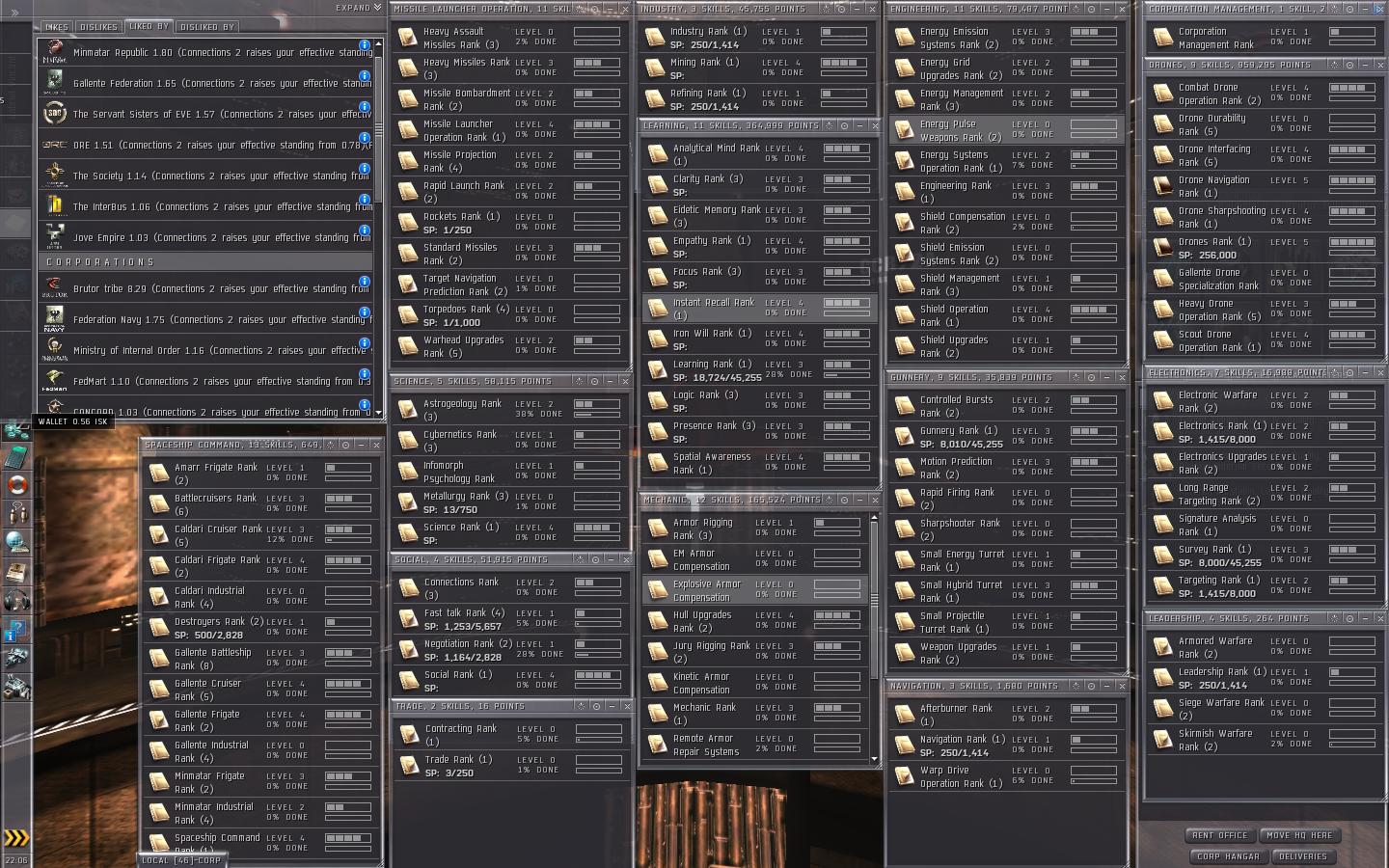The image size is (1389, 868).
Task: Open the People and Places sidebar icon
Action: point(15,513)
